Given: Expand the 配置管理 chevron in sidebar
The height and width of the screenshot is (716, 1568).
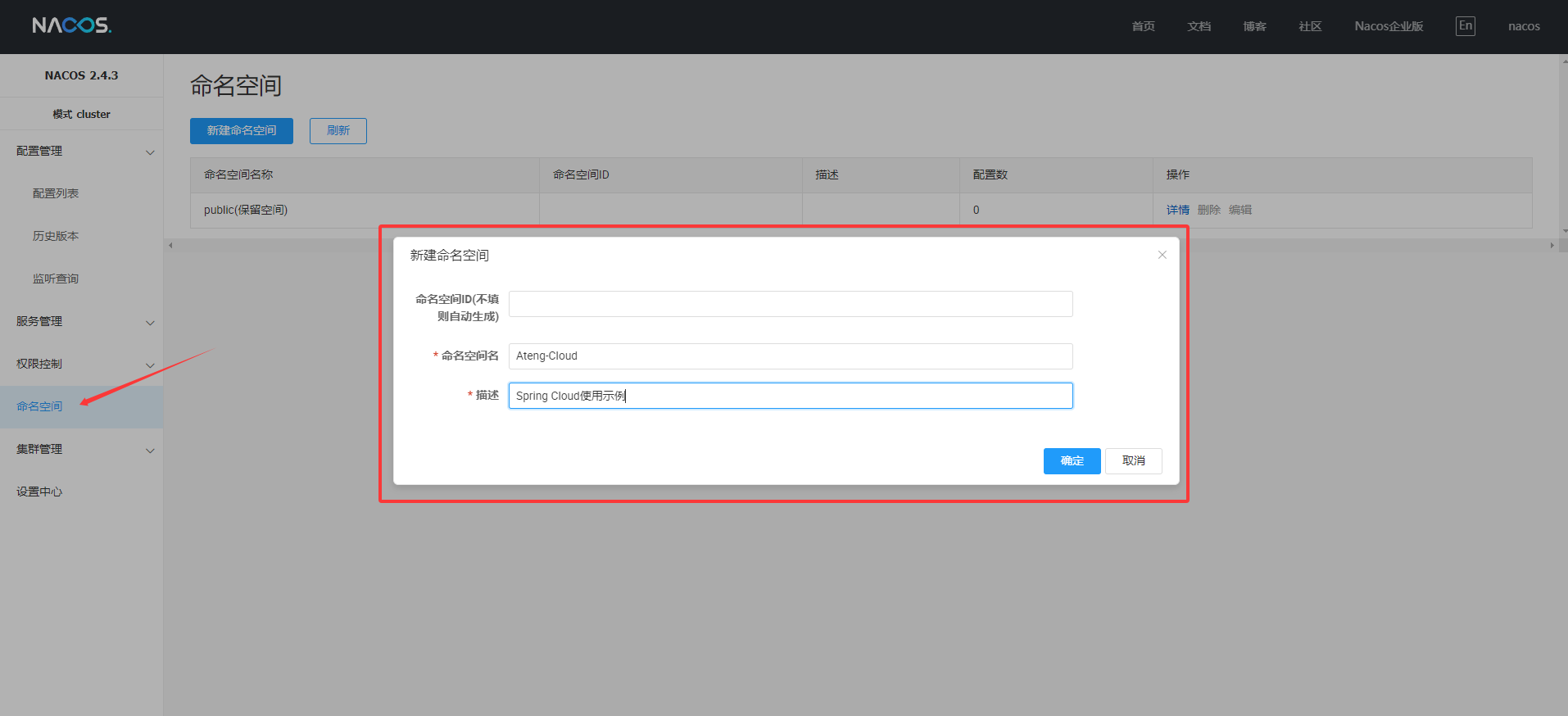Looking at the screenshot, I should 150,152.
